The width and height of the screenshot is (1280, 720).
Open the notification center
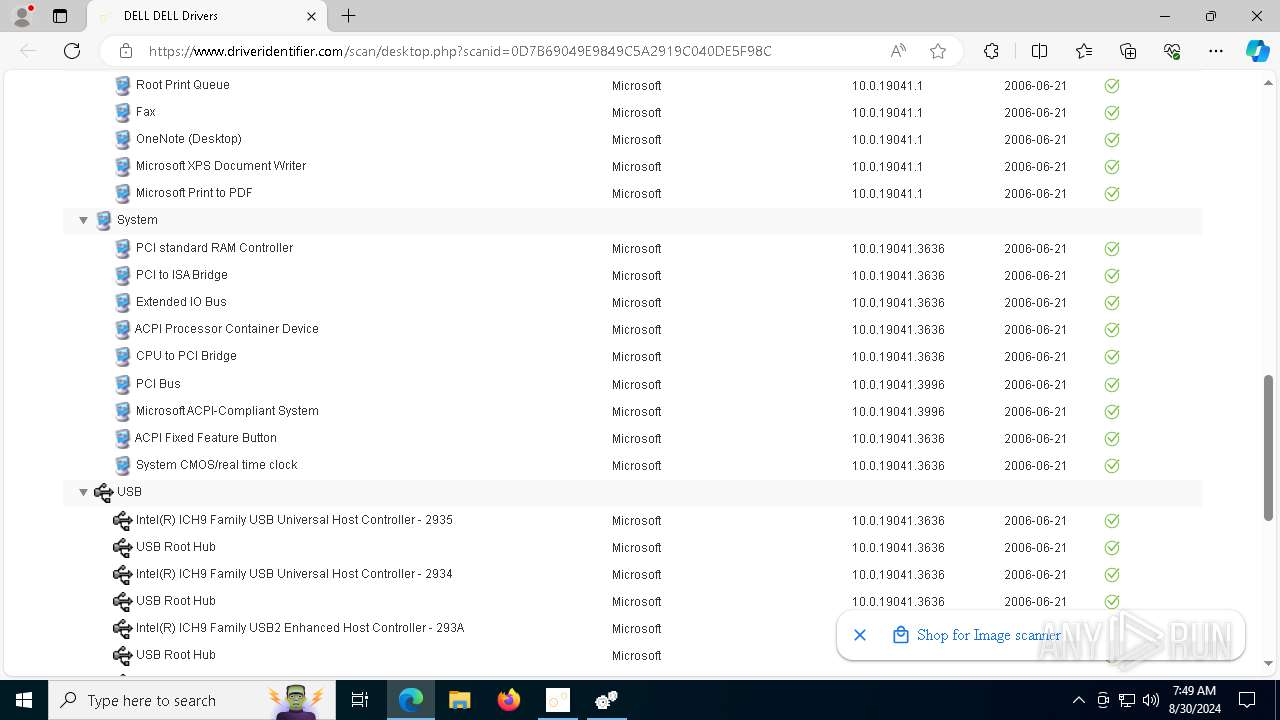point(1247,700)
